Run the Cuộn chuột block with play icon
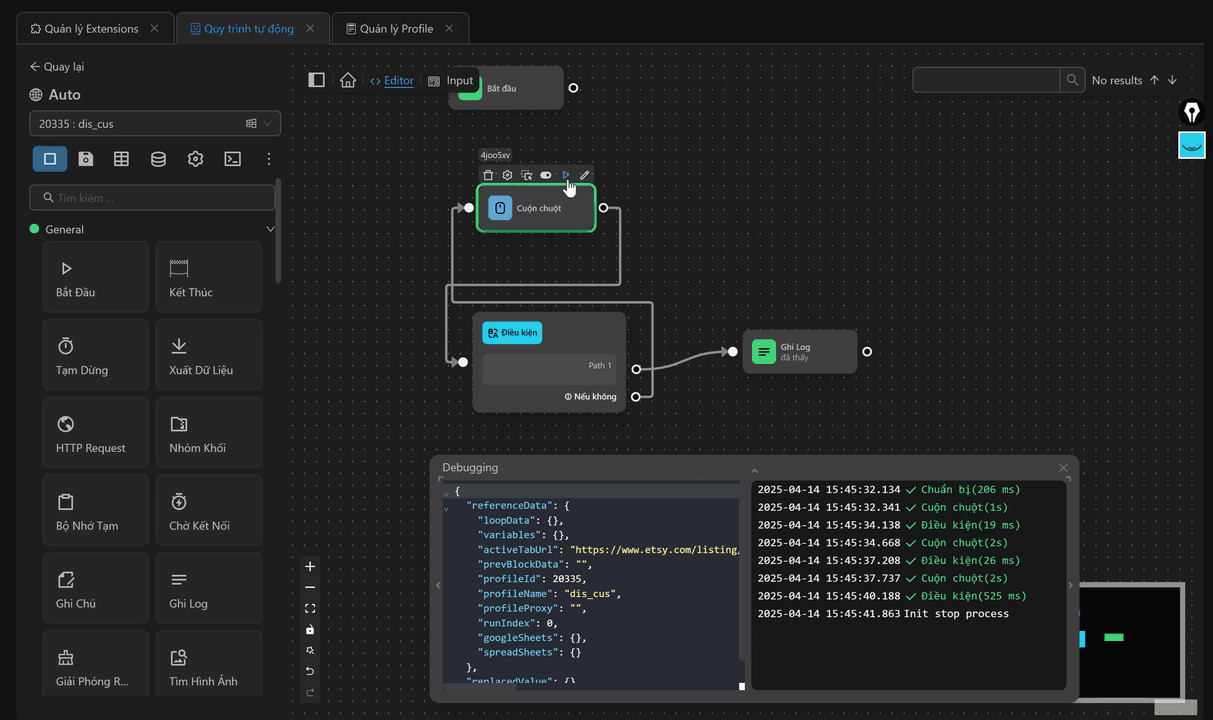This screenshot has height=720, width=1213. coord(565,175)
